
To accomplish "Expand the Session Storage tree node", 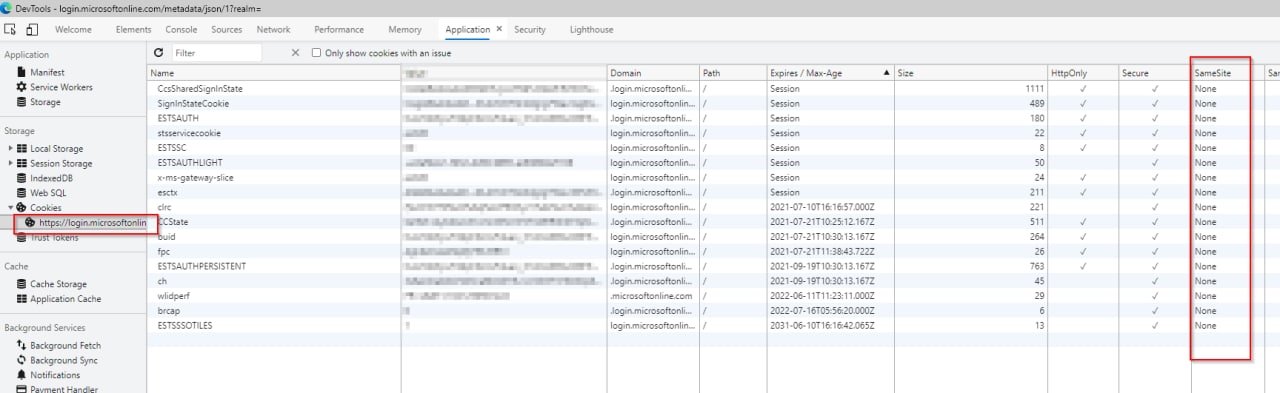I will tap(11, 164).
